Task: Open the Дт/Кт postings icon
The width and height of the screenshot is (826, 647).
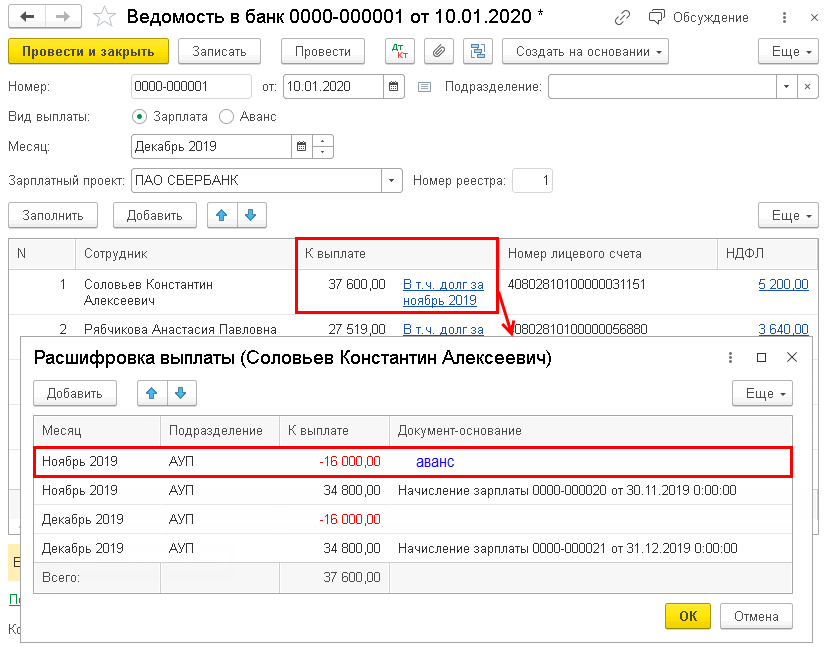Action: [x=399, y=52]
